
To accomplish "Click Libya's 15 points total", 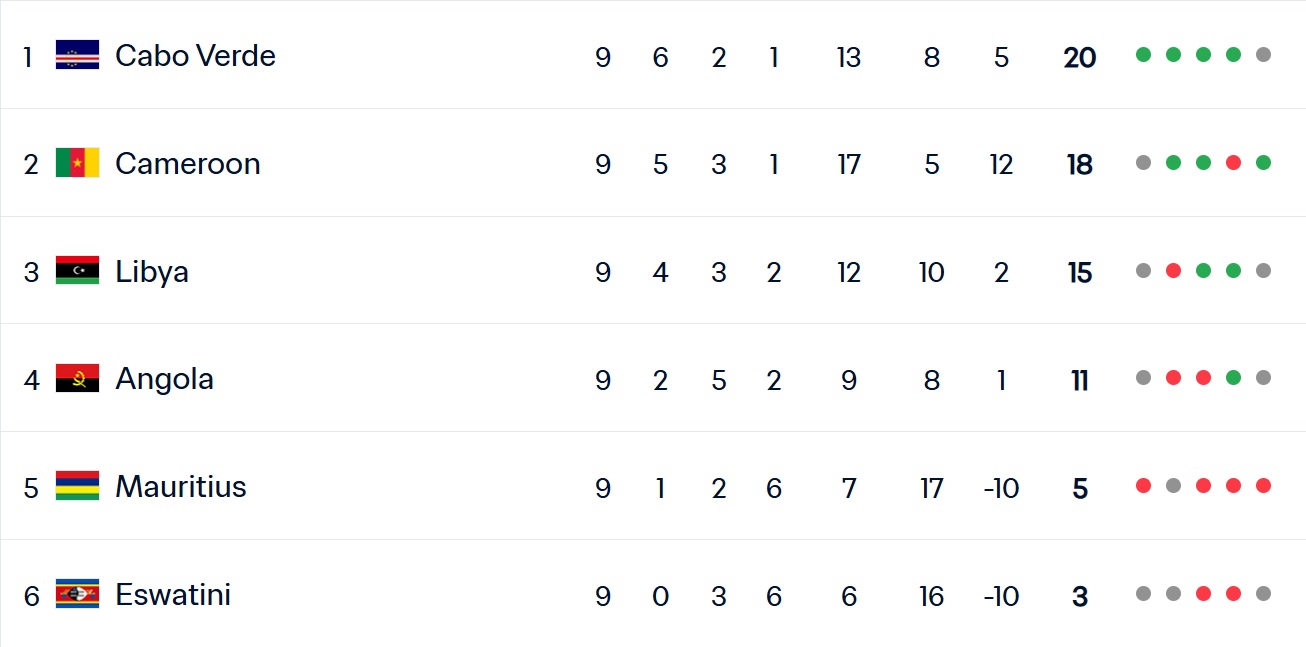I will point(1079,273).
